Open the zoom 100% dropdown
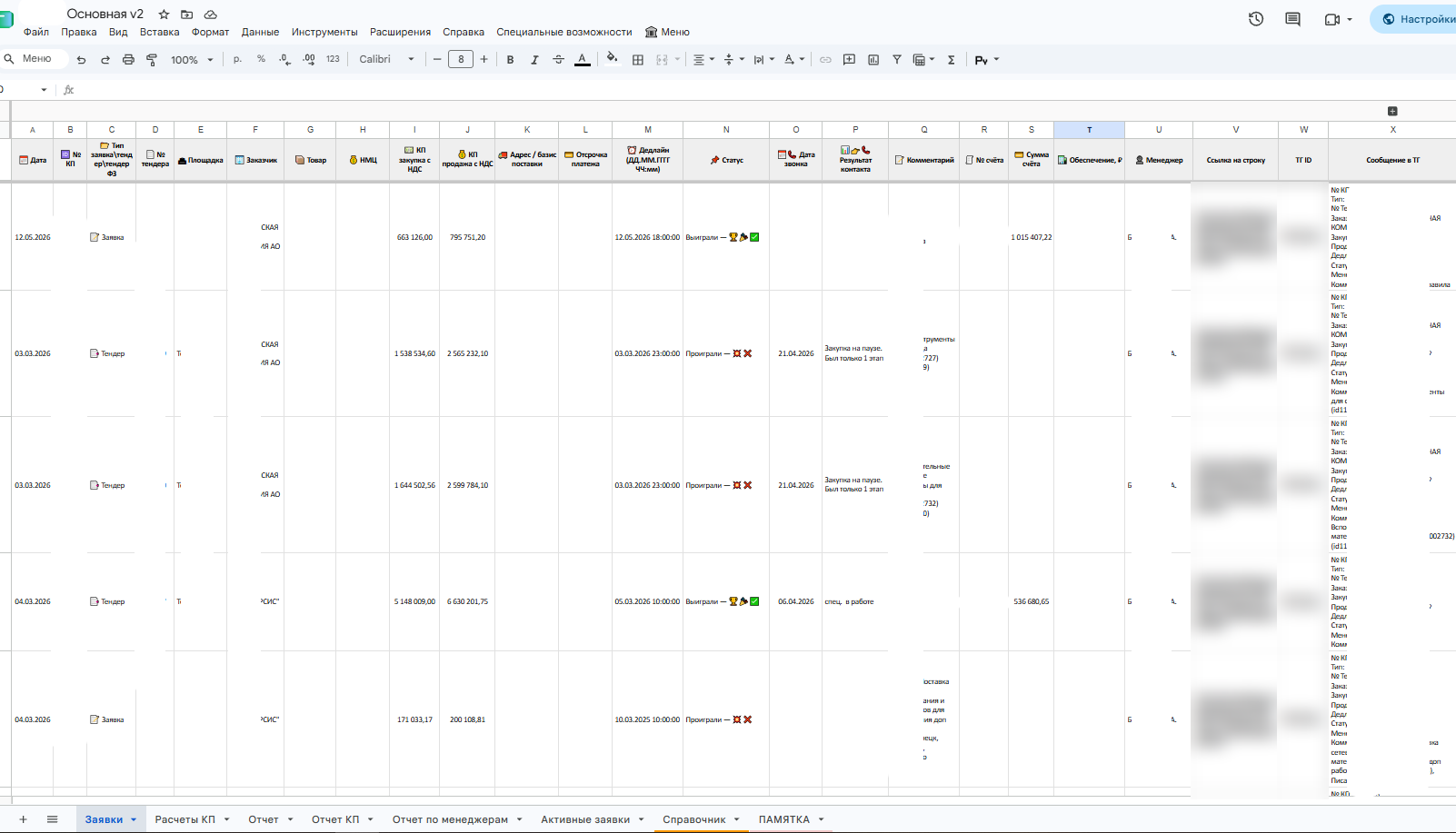1456x833 pixels. 192,60
